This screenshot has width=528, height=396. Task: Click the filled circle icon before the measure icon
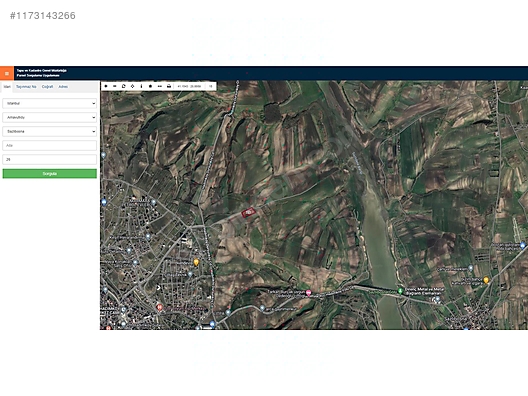150,86
